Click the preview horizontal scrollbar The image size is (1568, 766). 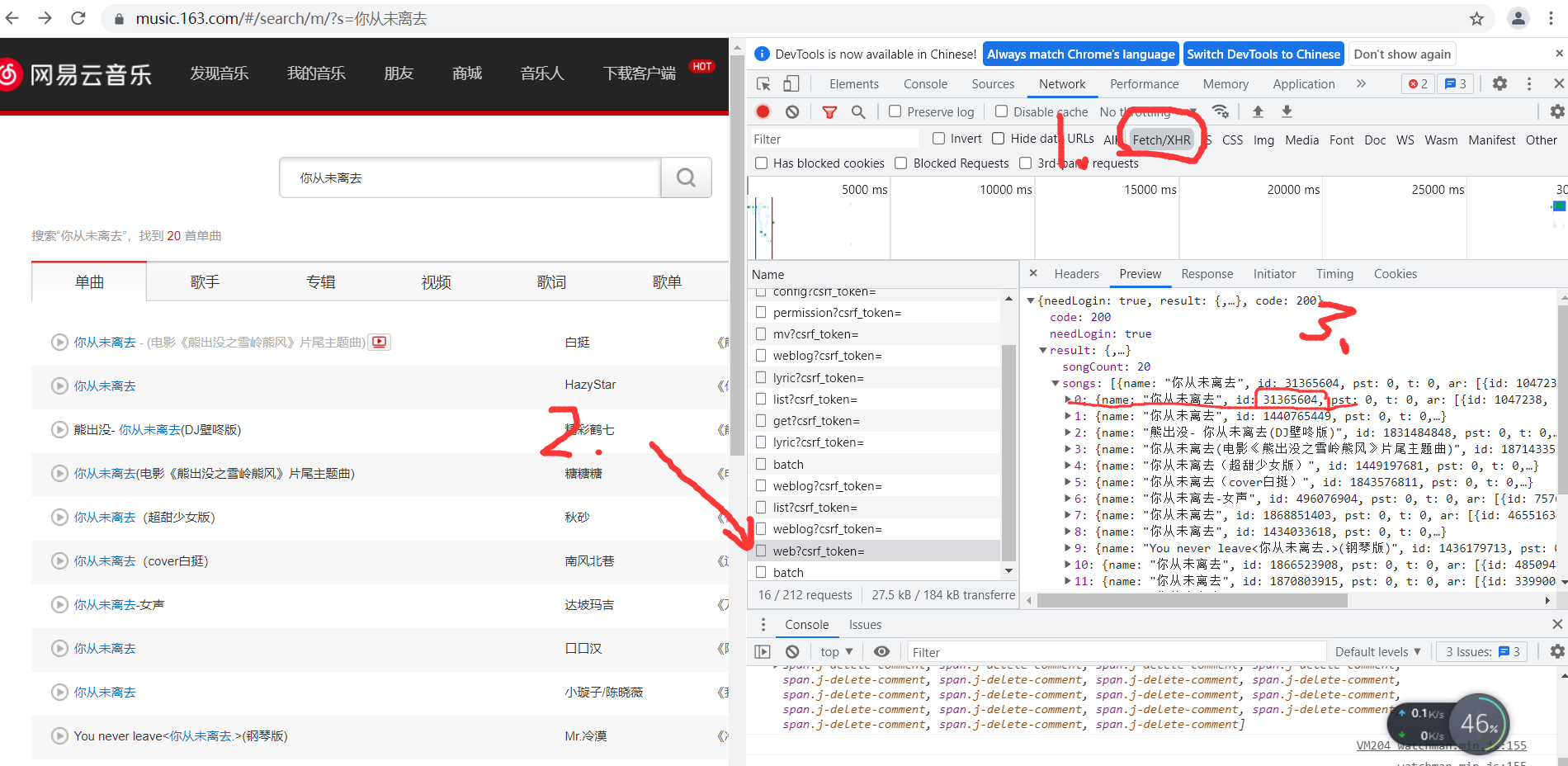pyautogui.click(x=1192, y=600)
